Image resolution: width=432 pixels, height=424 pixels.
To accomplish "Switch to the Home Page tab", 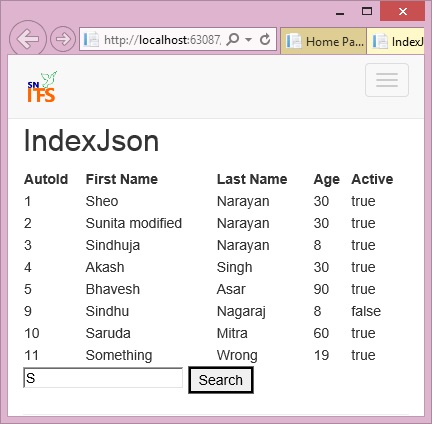I will tap(324, 41).
